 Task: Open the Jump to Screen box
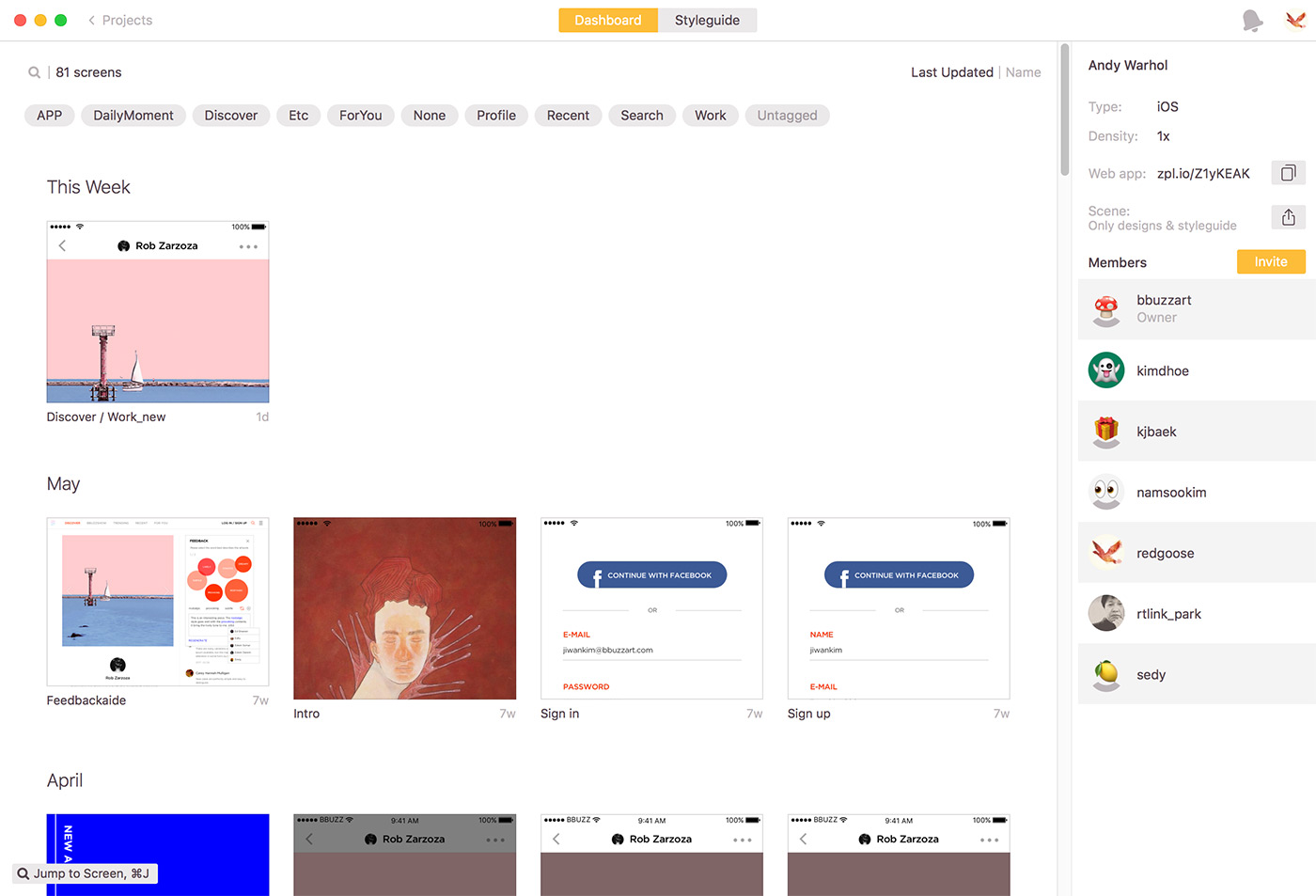85,873
